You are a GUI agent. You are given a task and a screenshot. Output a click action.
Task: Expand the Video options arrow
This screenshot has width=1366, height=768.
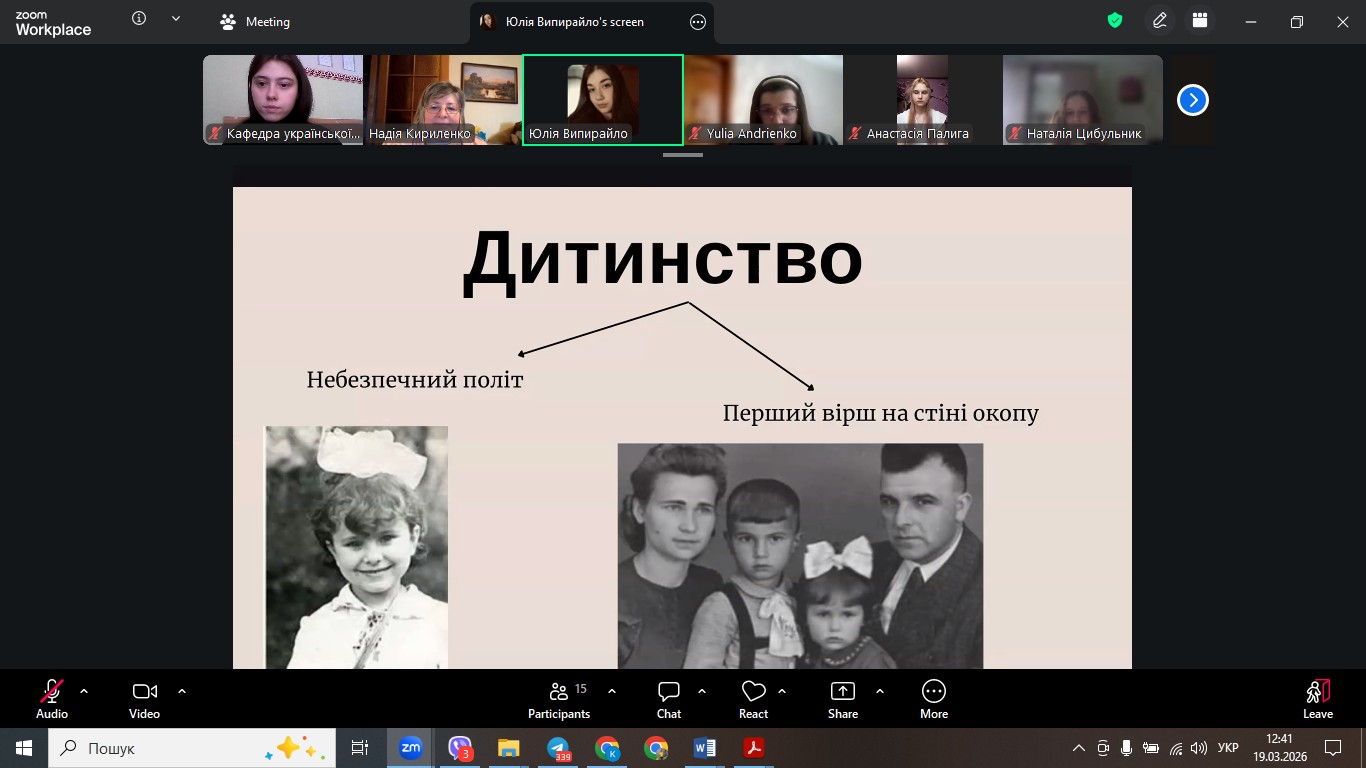pyautogui.click(x=182, y=691)
